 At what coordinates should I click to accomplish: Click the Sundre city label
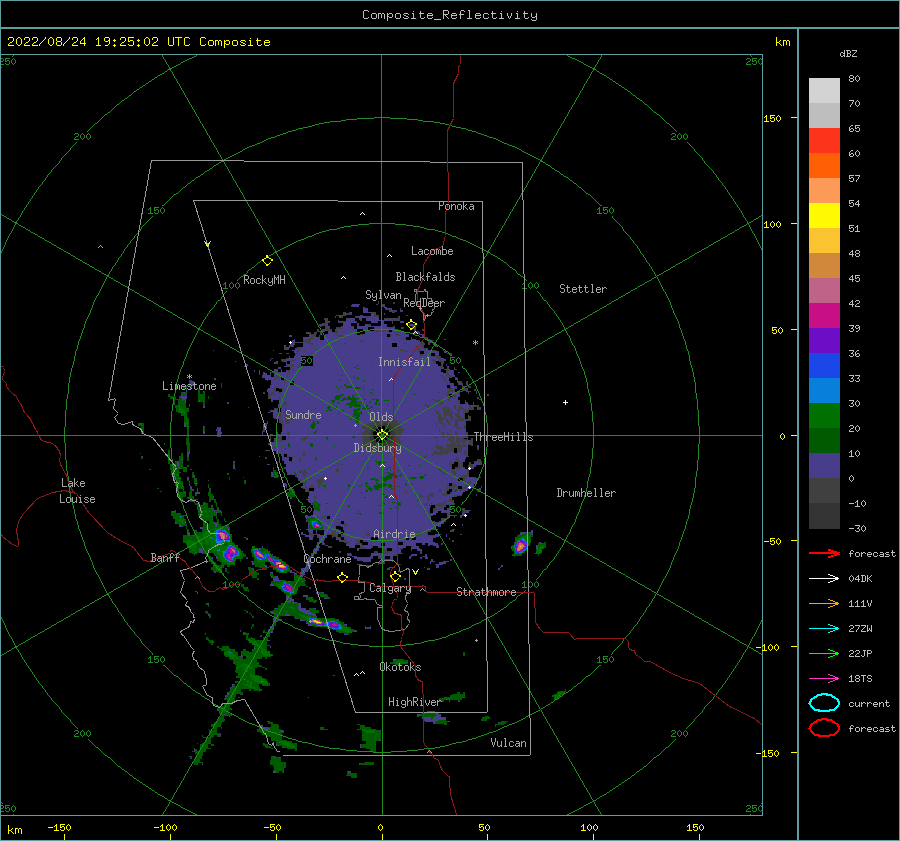[303, 414]
